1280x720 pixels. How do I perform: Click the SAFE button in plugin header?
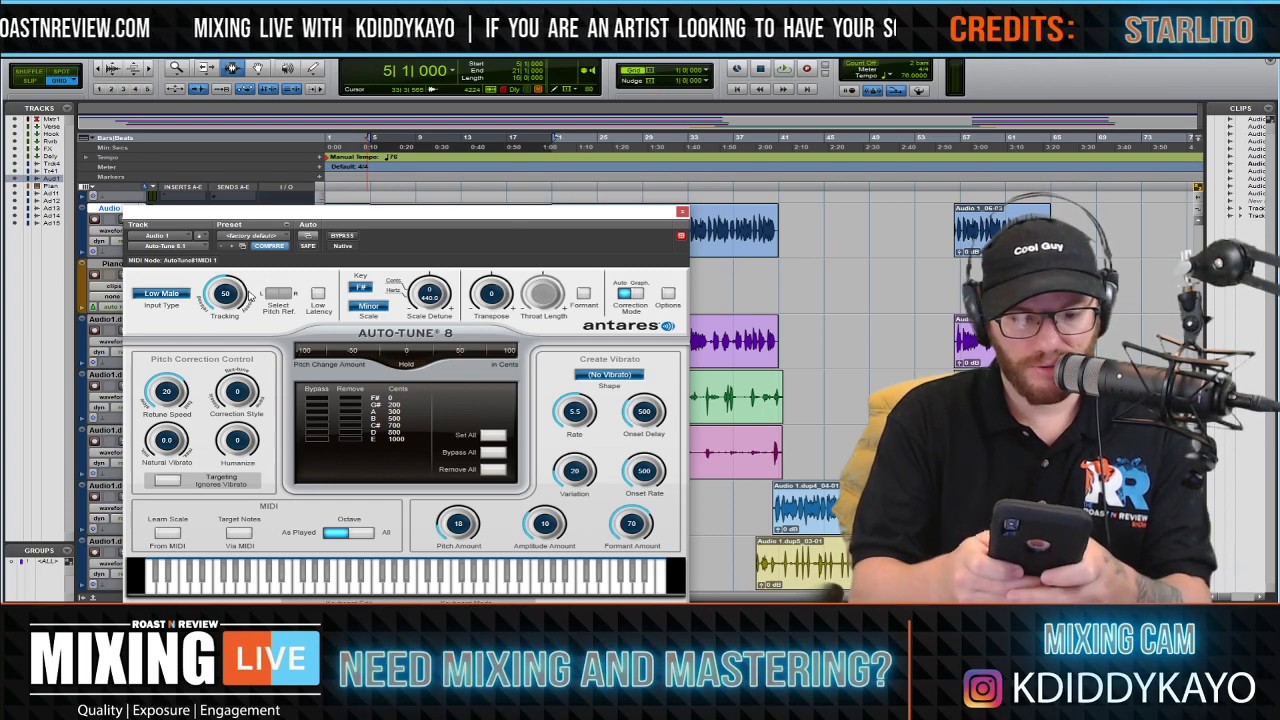(x=308, y=246)
